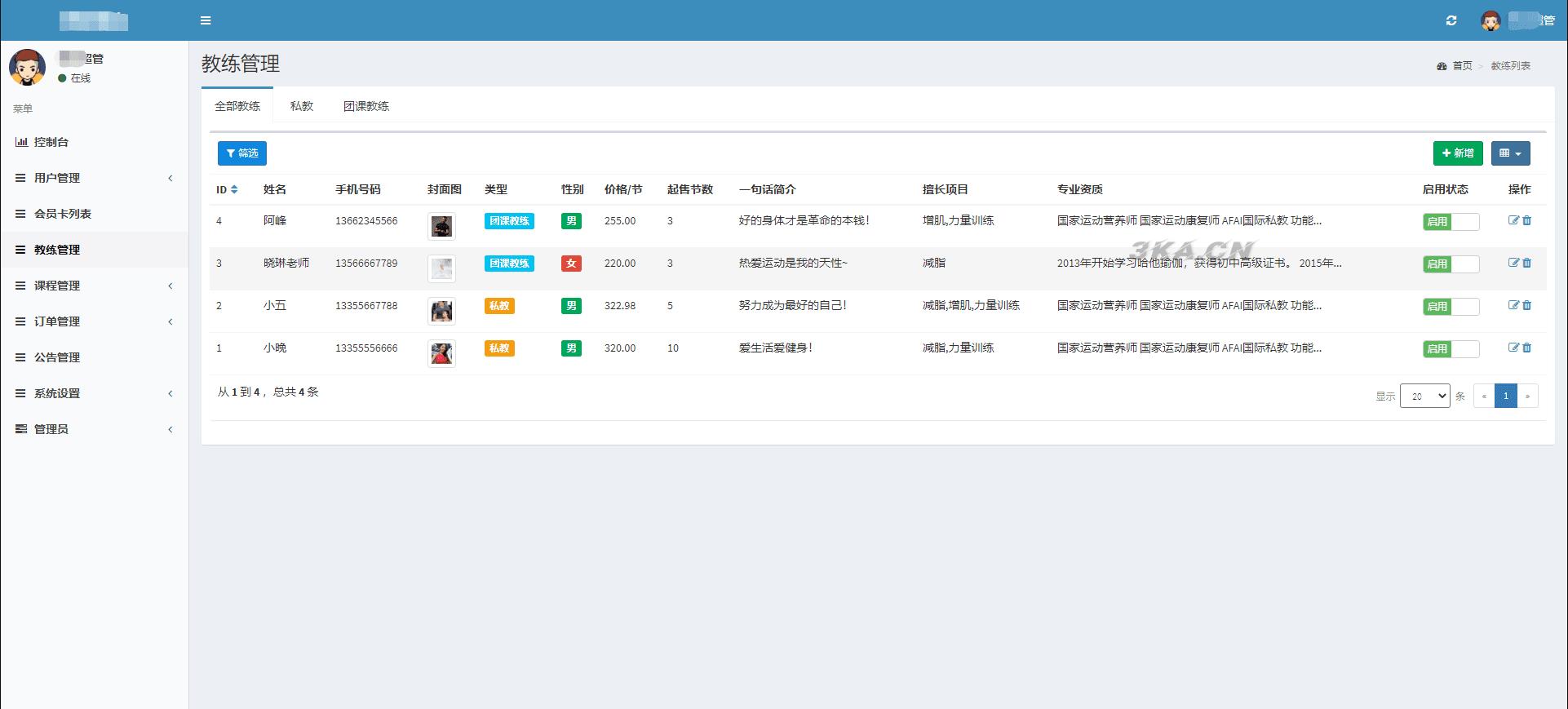The height and width of the screenshot is (709, 1568).
Task: Click the refresh icon in top bar
Action: 1451,20
